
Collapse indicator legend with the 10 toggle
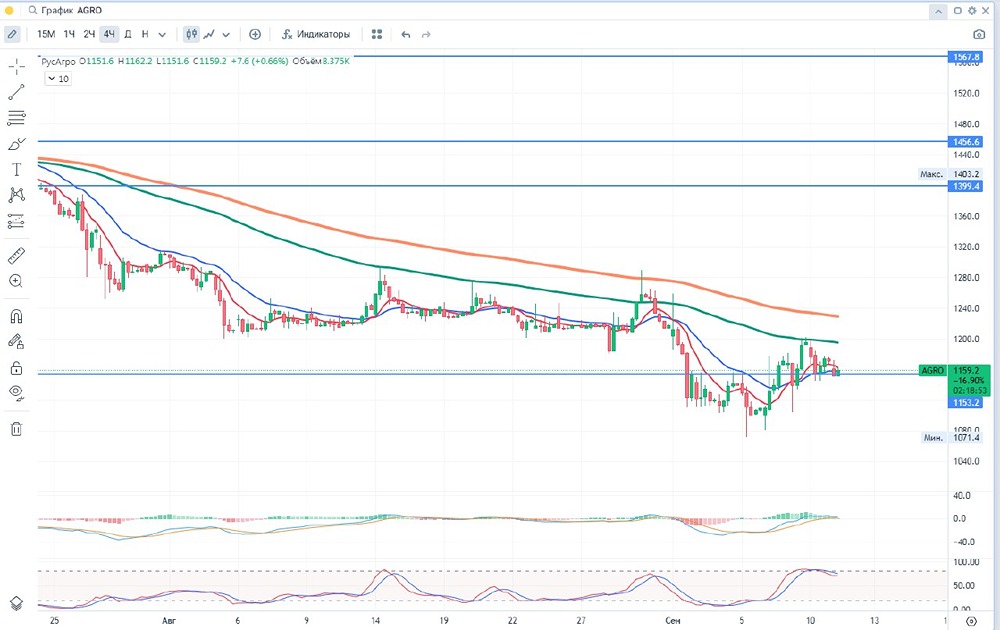coord(58,78)
